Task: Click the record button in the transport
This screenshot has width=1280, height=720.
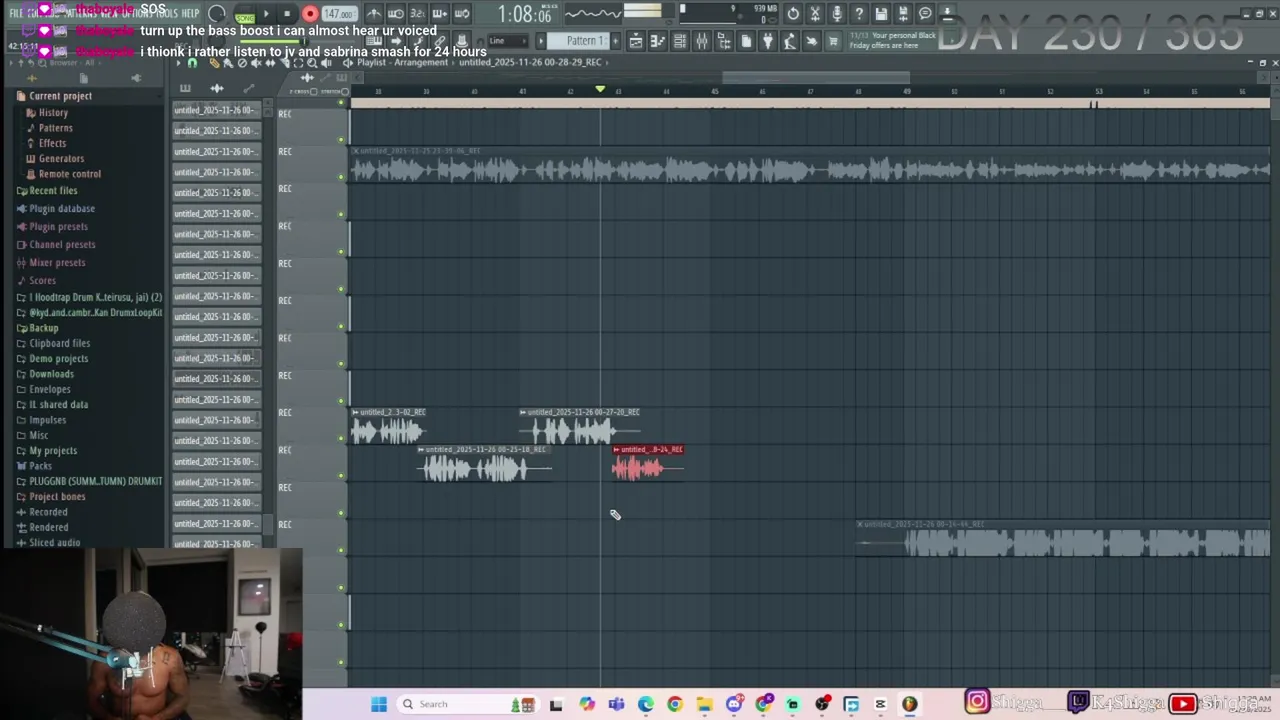Action: (x=310, y=14)
